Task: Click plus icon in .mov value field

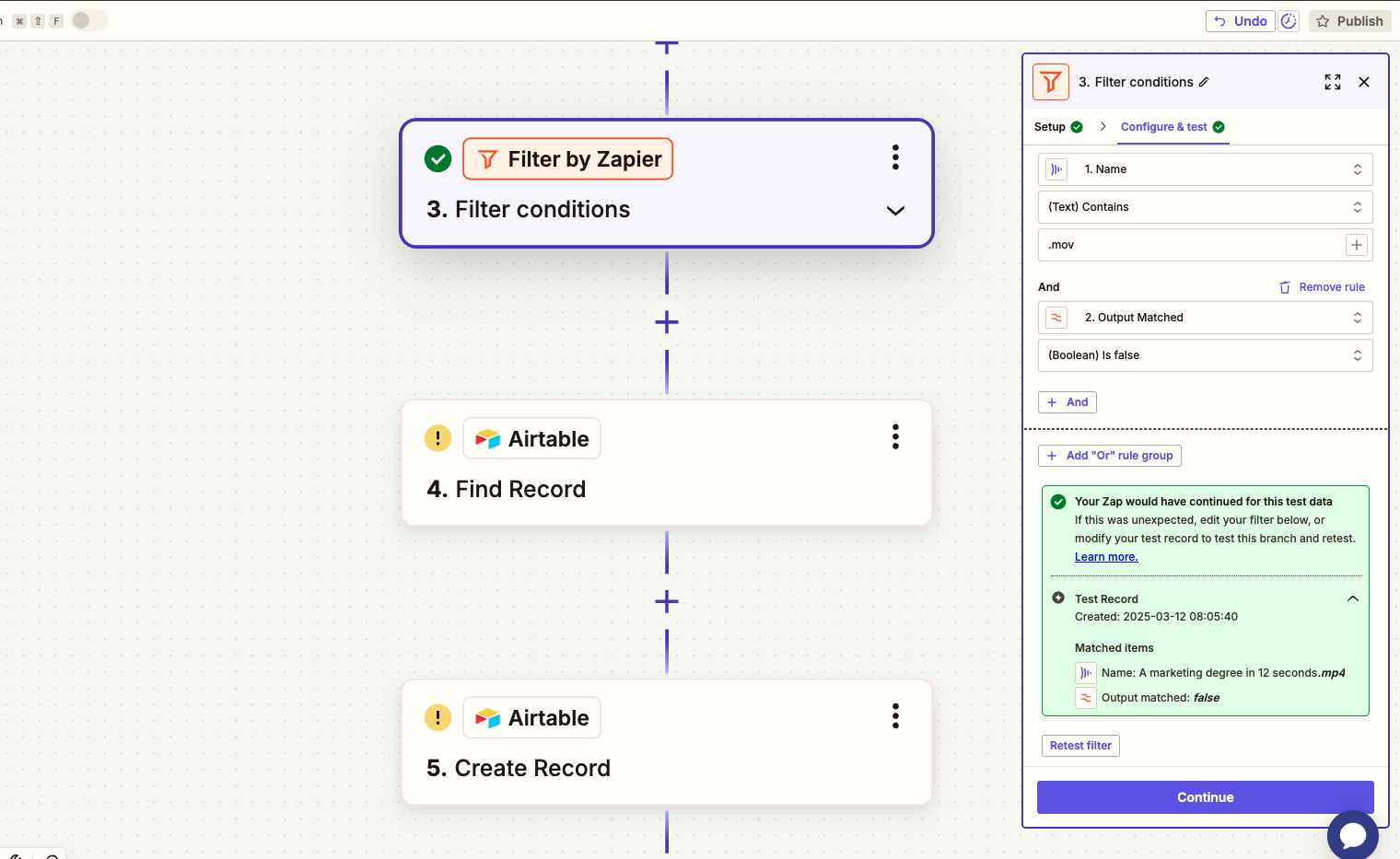Action: (1357, 245)
